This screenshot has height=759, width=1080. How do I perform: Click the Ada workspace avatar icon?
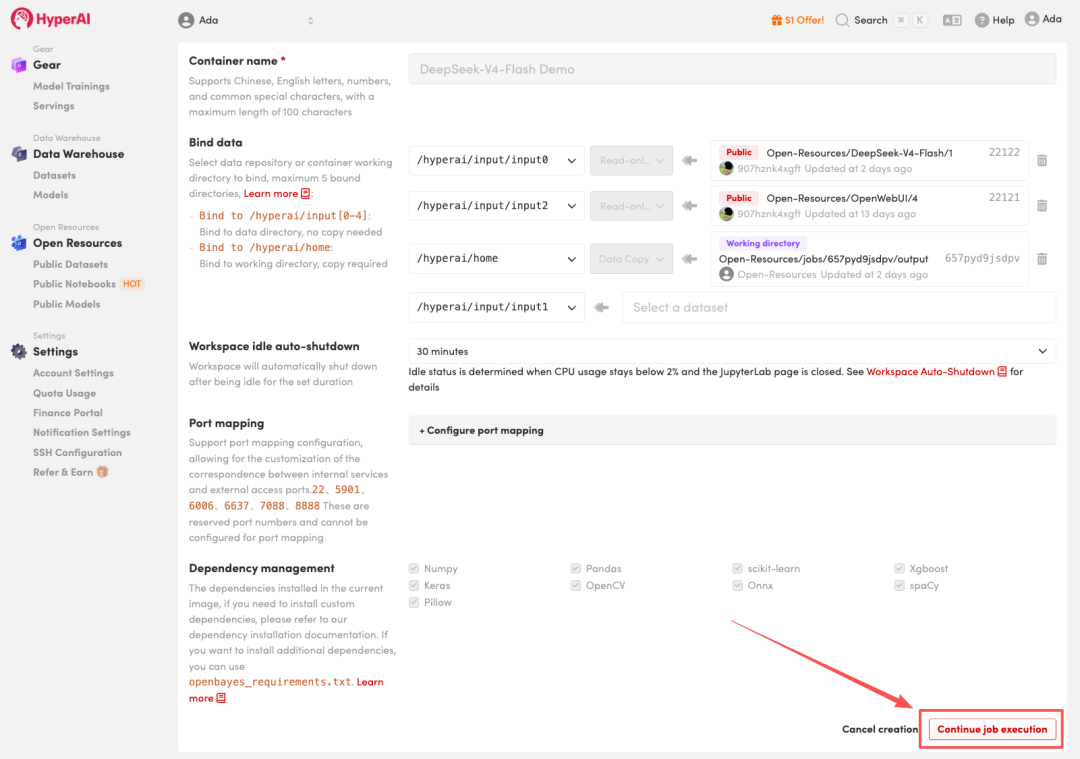[x=186, y=20]
